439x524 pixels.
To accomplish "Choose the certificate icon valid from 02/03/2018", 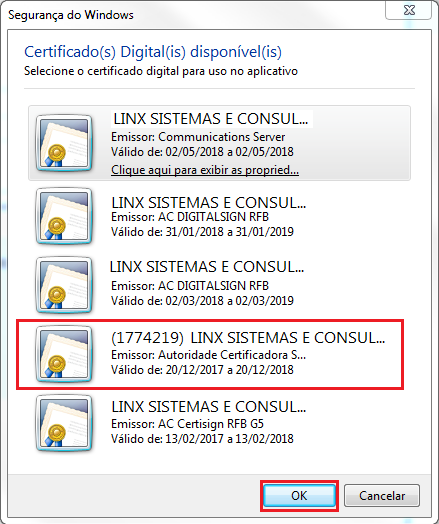I will pyautogui.click(x=63, y=285).
